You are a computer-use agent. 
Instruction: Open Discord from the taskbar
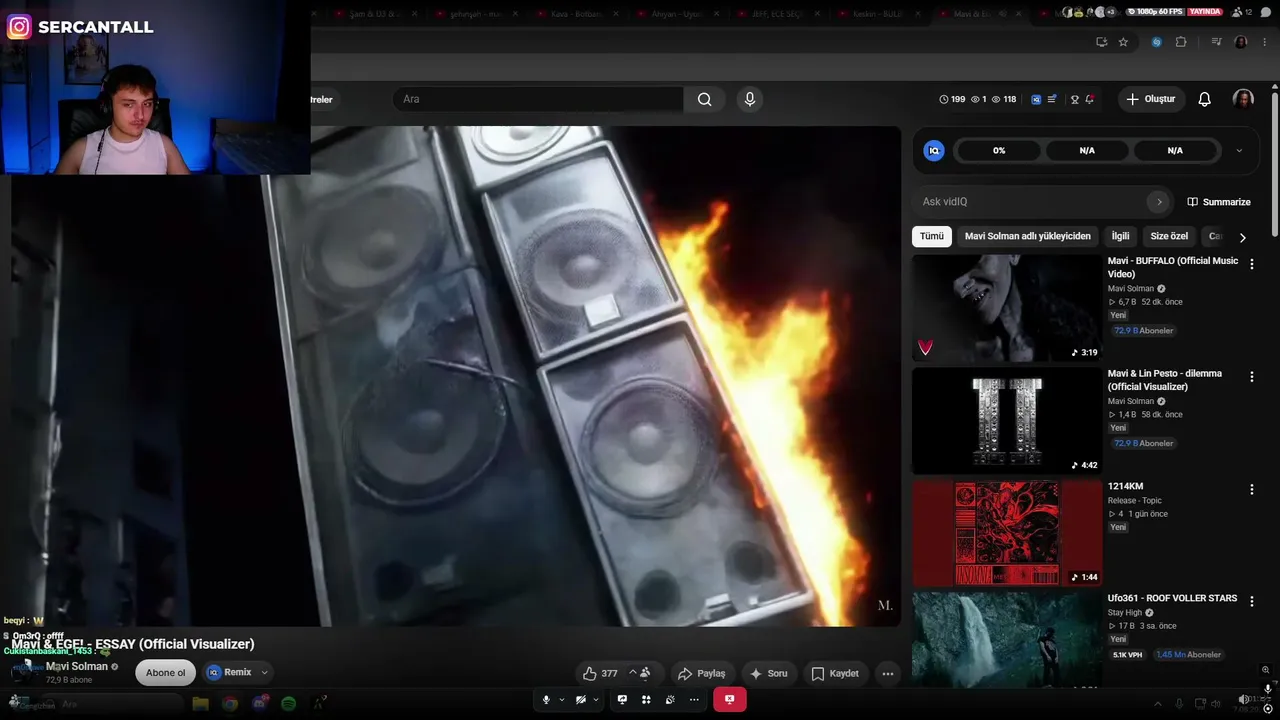coord(262,703)
